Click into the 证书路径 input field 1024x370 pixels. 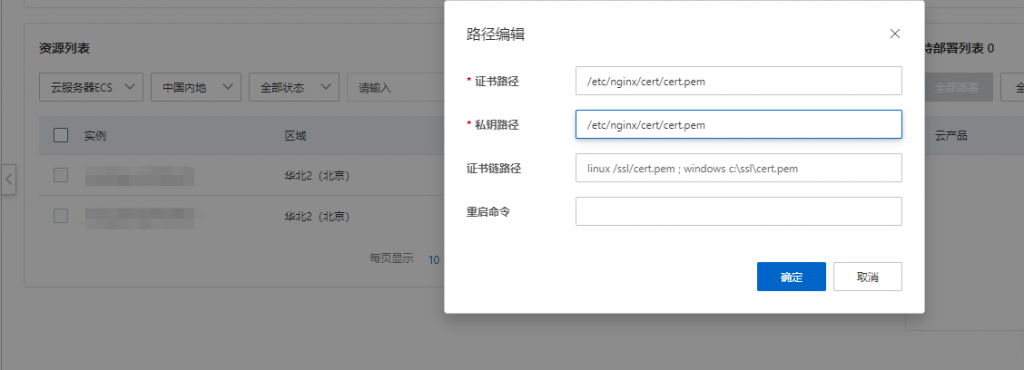[739, 81]
